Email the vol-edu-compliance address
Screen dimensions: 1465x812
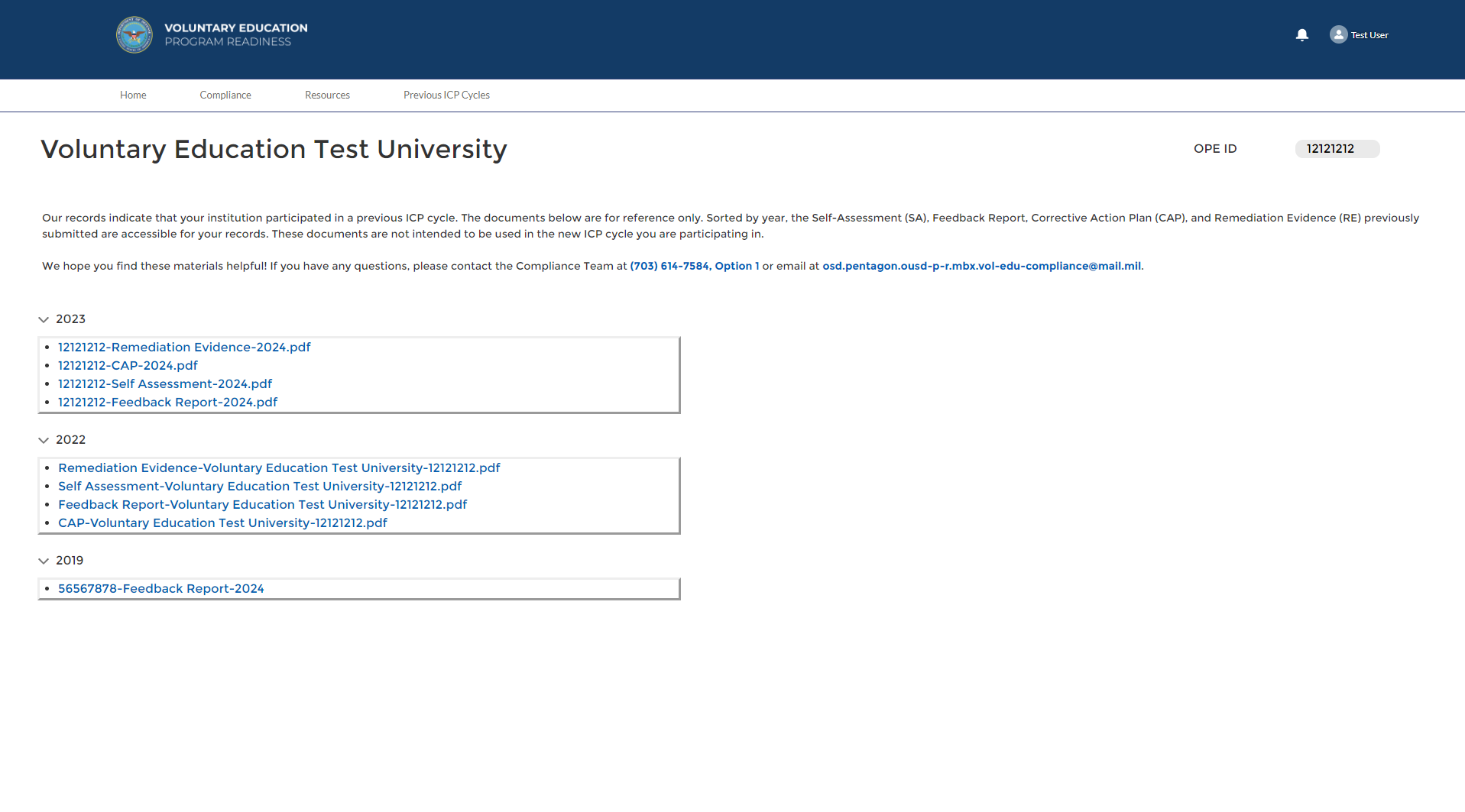(981, 267)
